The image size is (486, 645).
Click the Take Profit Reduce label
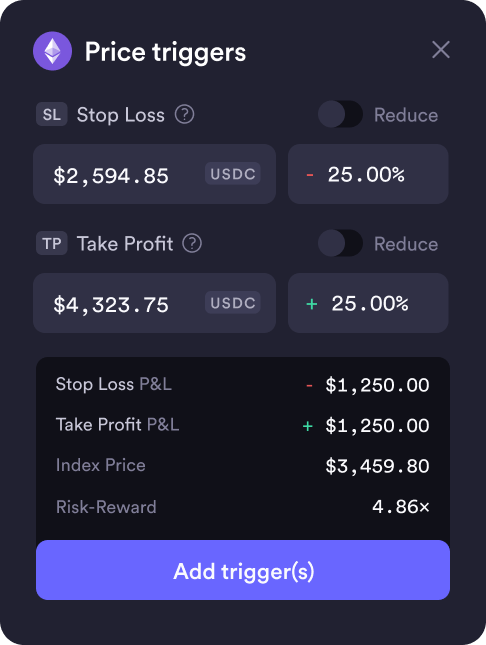pyautogui.click(x=406, y=244)
